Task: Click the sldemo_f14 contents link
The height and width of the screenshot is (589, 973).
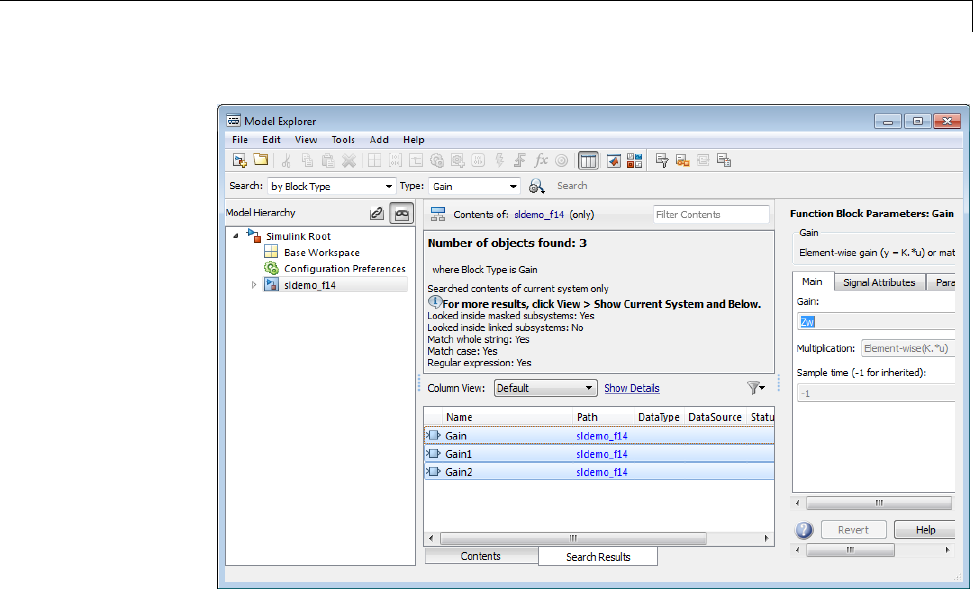Action: 539,214
